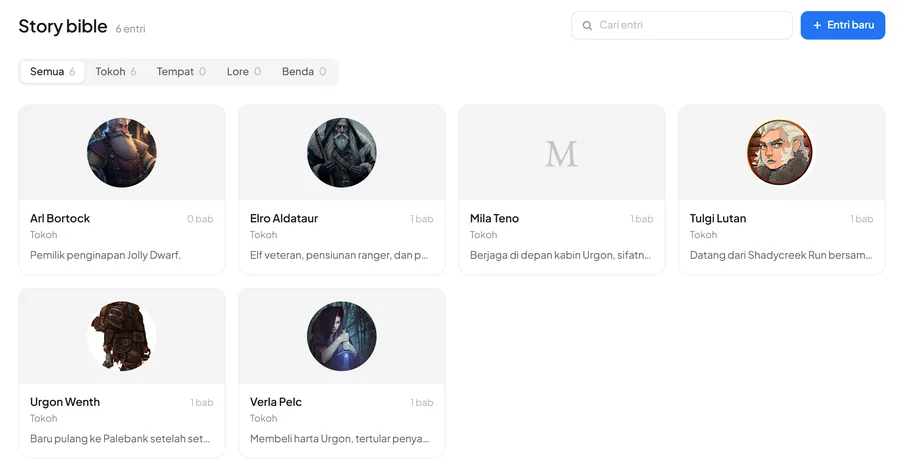This screenshot has width=900, height=470.
Task: Switch to the Tempat tab
Action: point(181,72)
